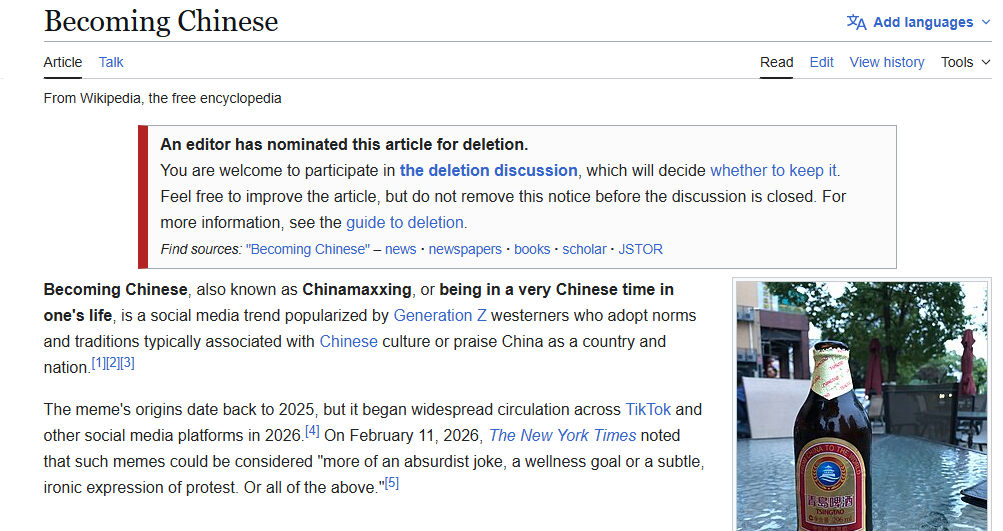Open the guide to deletion link
The width and height of the screenshot is (1003, 531).
click(405, 222)
